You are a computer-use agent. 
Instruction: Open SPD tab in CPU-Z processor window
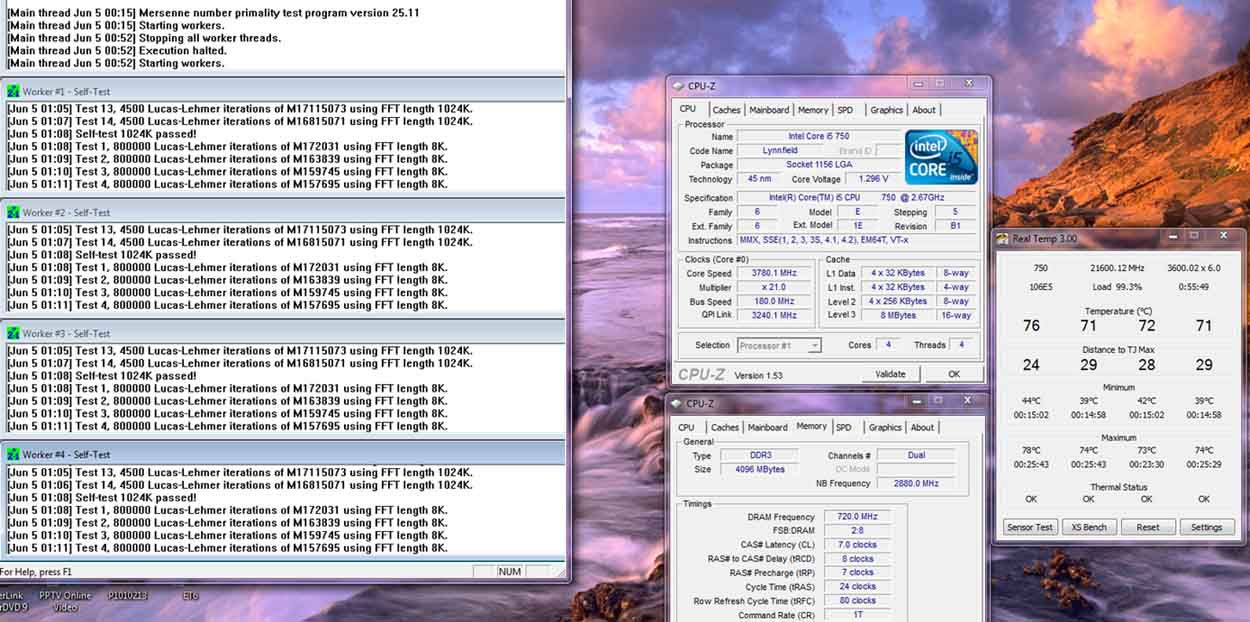pos(846,110)
